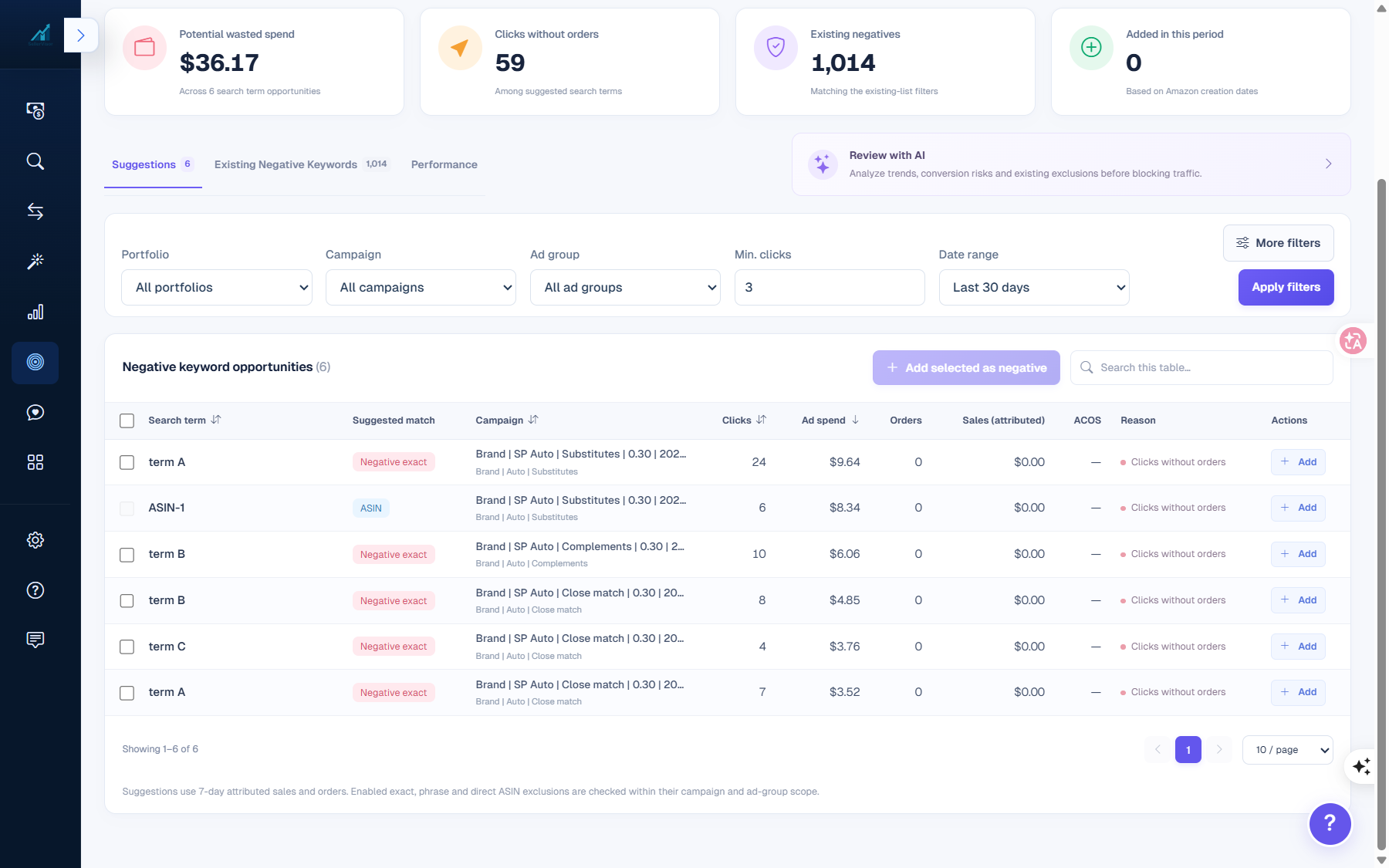Open the four-squares apps grid icon
This screenshot has width=1389, height=868.
coord(35,462)
